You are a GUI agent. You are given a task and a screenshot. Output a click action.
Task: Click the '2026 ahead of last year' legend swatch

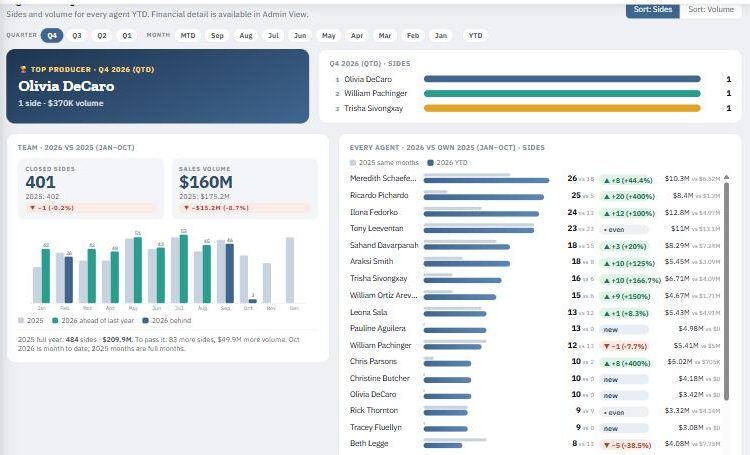(55, 321)
